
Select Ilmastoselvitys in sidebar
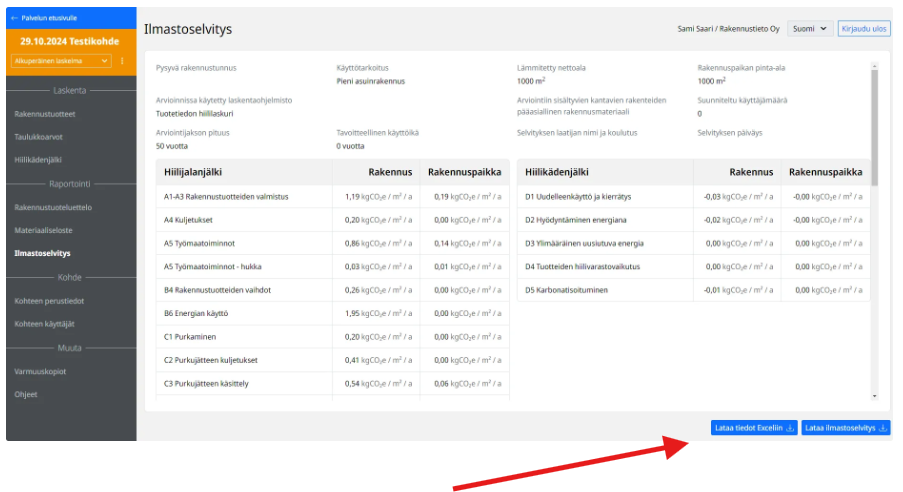pos(42,253)
